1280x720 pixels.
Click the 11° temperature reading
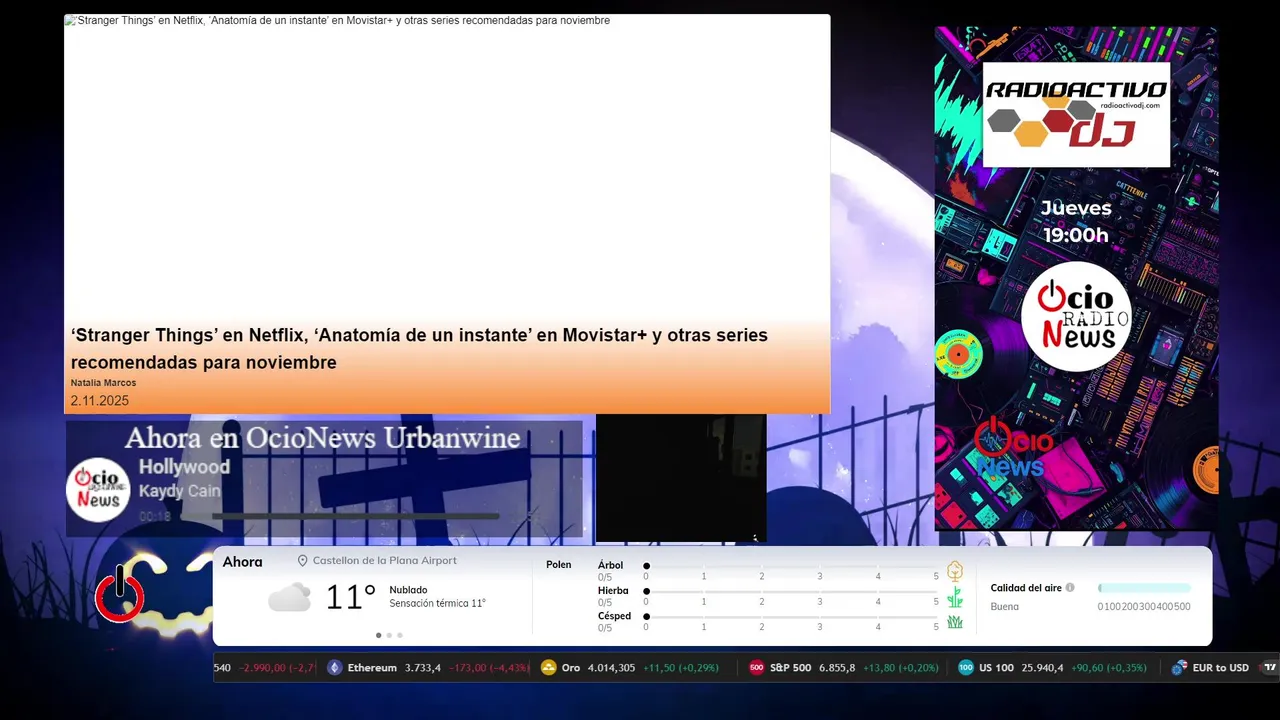coord(351,597)
